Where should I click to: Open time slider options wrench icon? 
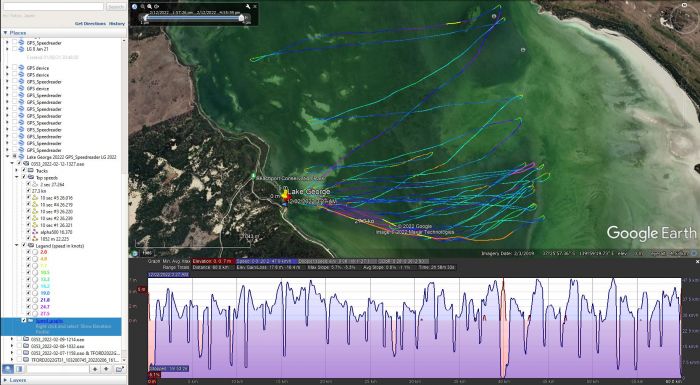(x=248, y=7)
